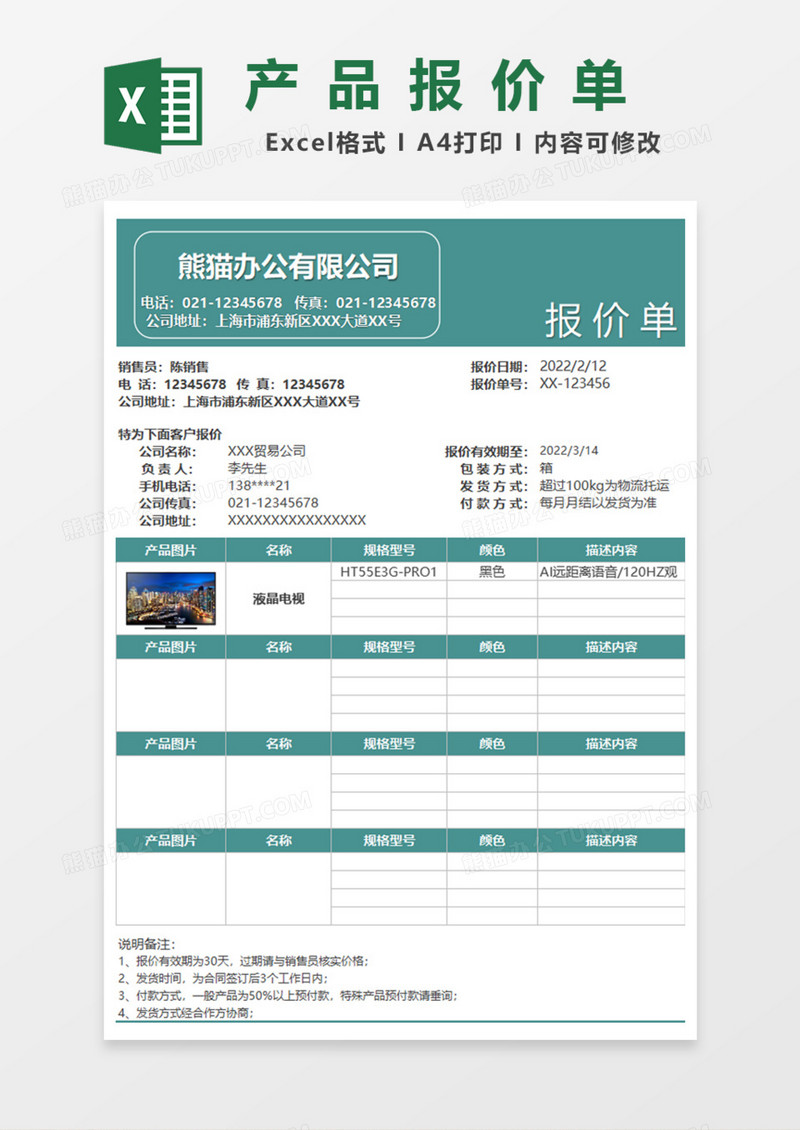The width and height of the screenshot is (800, 1130).
Task: Click the 说明备注 heading
Action: click(x=147, y=944)
